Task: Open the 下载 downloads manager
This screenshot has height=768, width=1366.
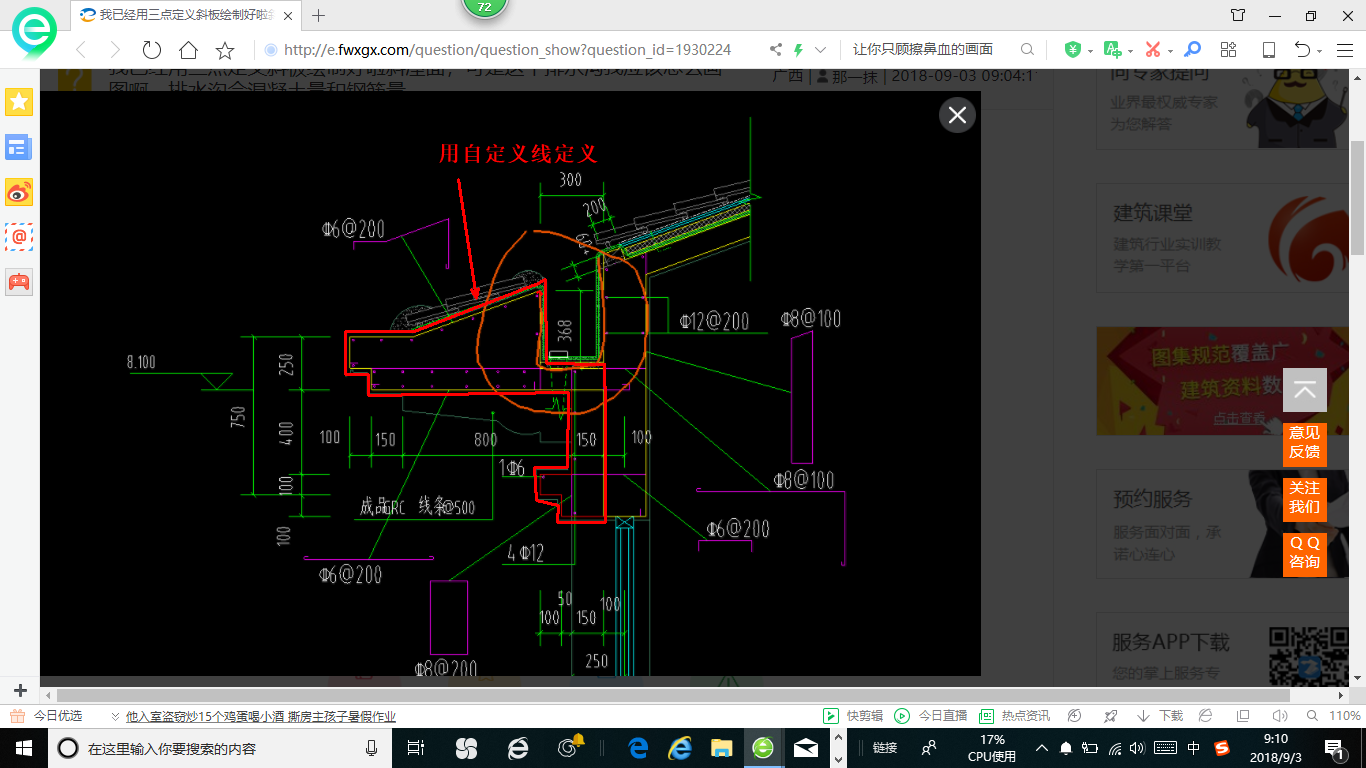Action: (1160, 716)
